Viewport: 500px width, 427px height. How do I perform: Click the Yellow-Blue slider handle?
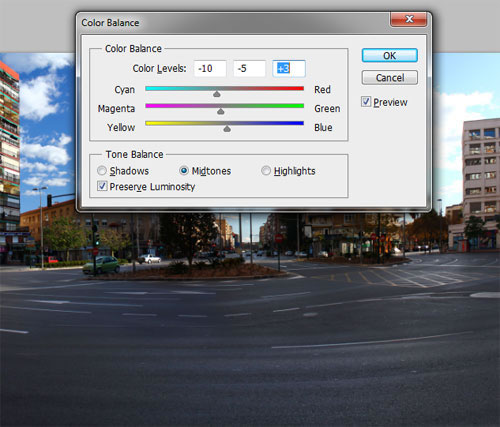tap(227, 128)
